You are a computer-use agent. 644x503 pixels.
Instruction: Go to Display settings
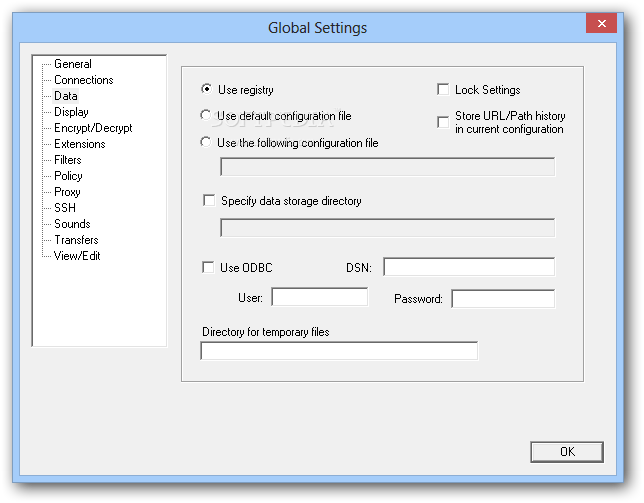(71, 112)
